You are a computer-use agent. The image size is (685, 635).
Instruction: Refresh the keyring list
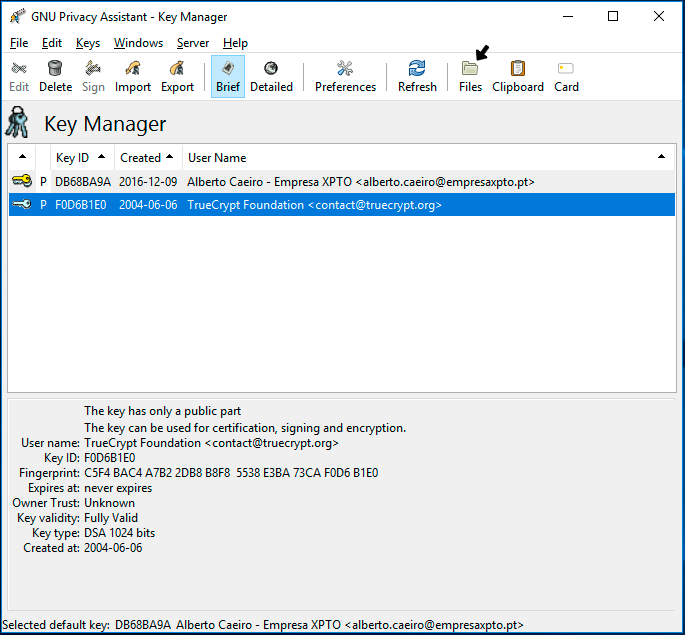click(417, 76)
